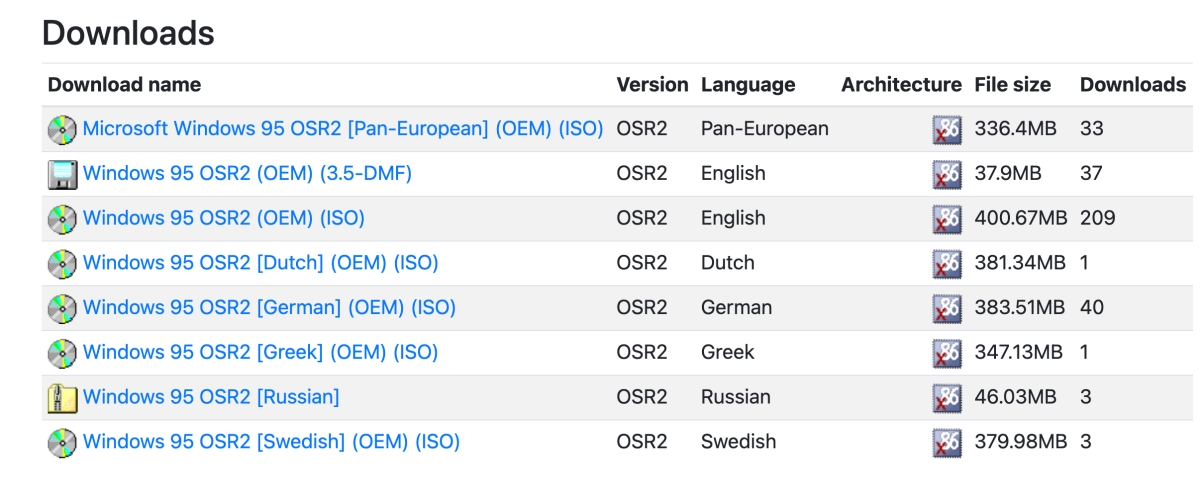Click the Language column header
Image resolution: width=1200 pixels, height=490 pixels.
click(x=748, y=85)
